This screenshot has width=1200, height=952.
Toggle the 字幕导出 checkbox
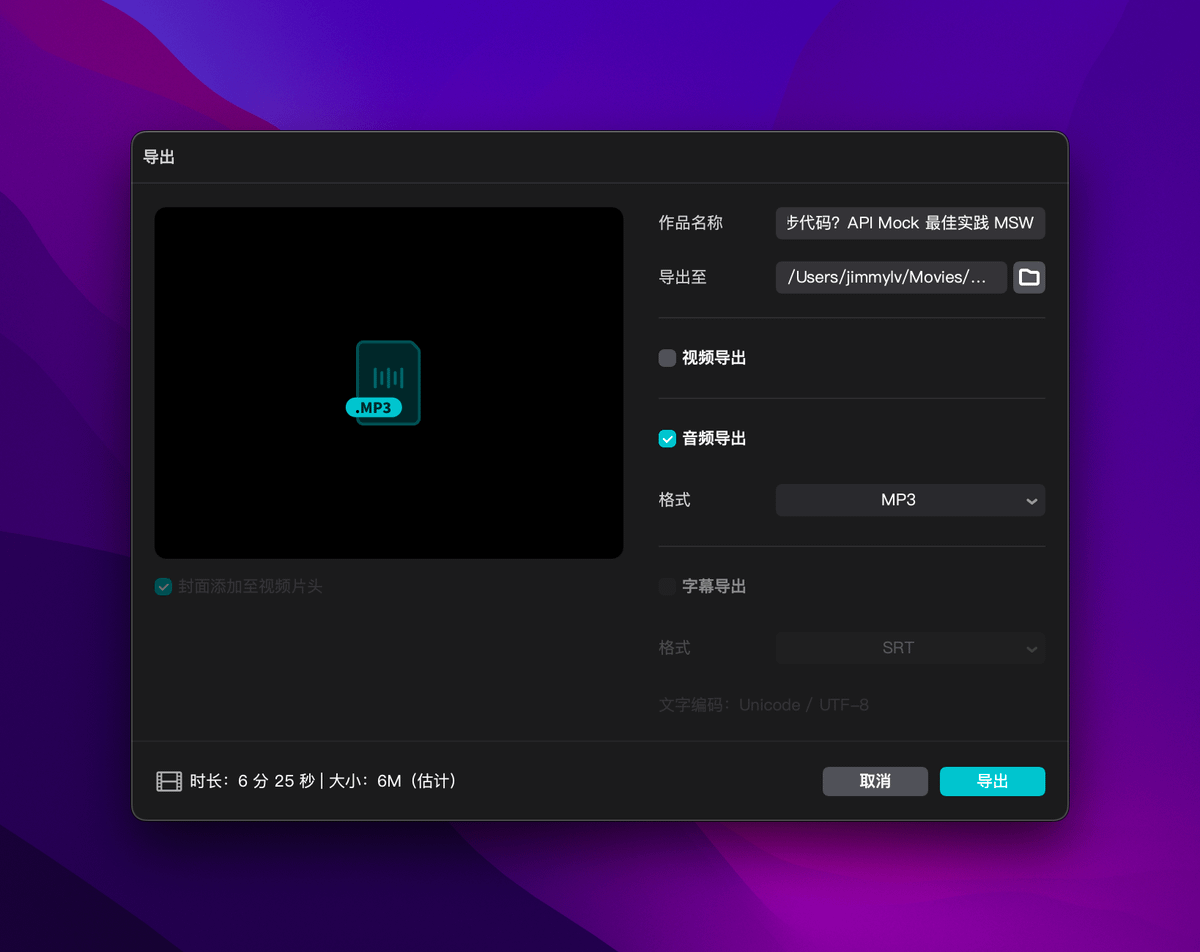coord(667,587)
